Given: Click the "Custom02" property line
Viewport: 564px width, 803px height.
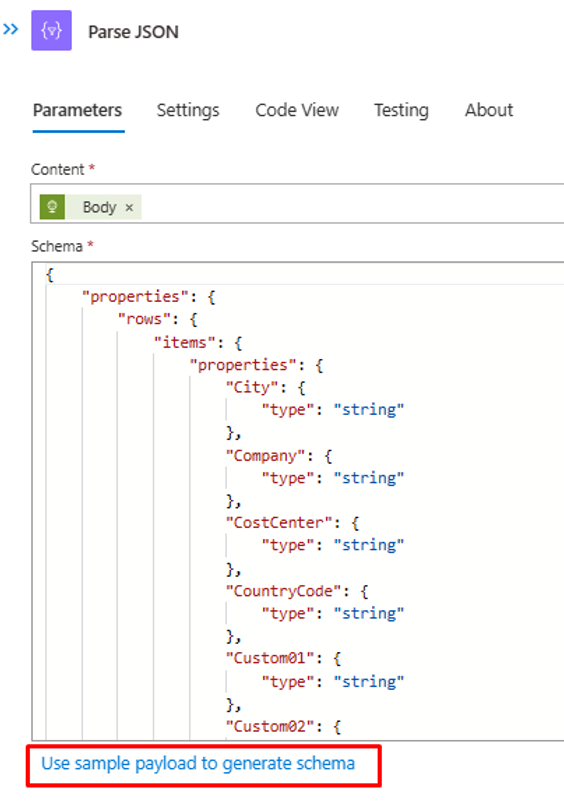Looking at the screenshot, I should pos(283,726).
